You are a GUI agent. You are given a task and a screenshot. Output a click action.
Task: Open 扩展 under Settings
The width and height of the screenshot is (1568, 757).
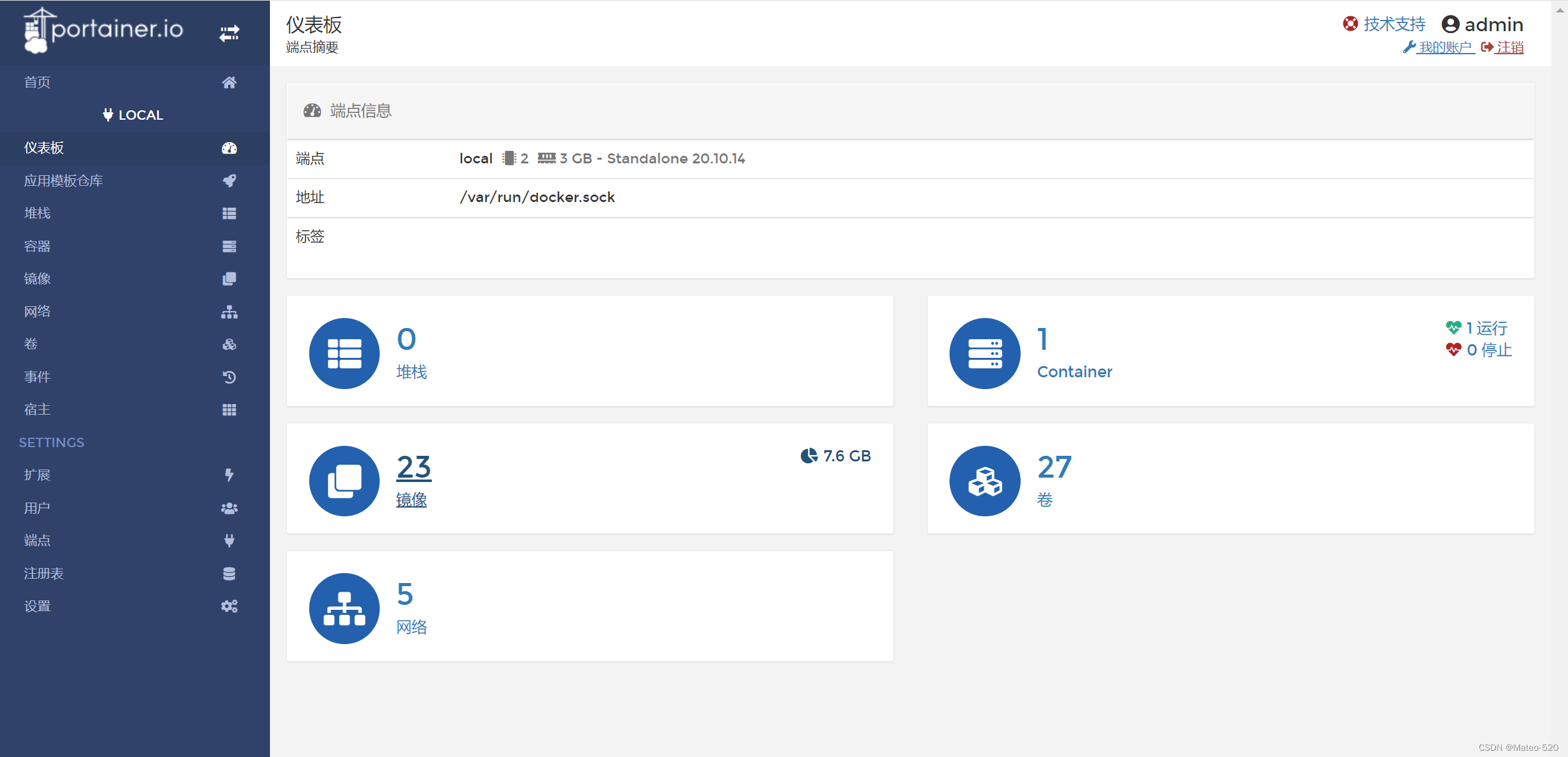coord(37,475)
